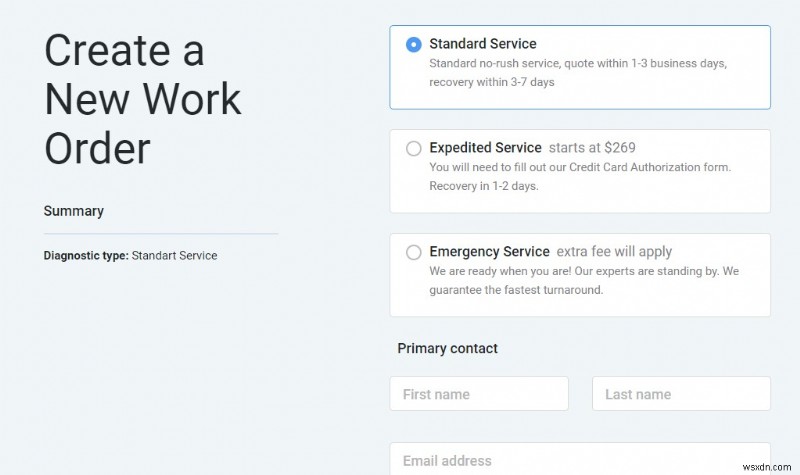This screenshot has height=475, width=800.
Task: Click the Emergency Service option title
Action: click(489, 252)
